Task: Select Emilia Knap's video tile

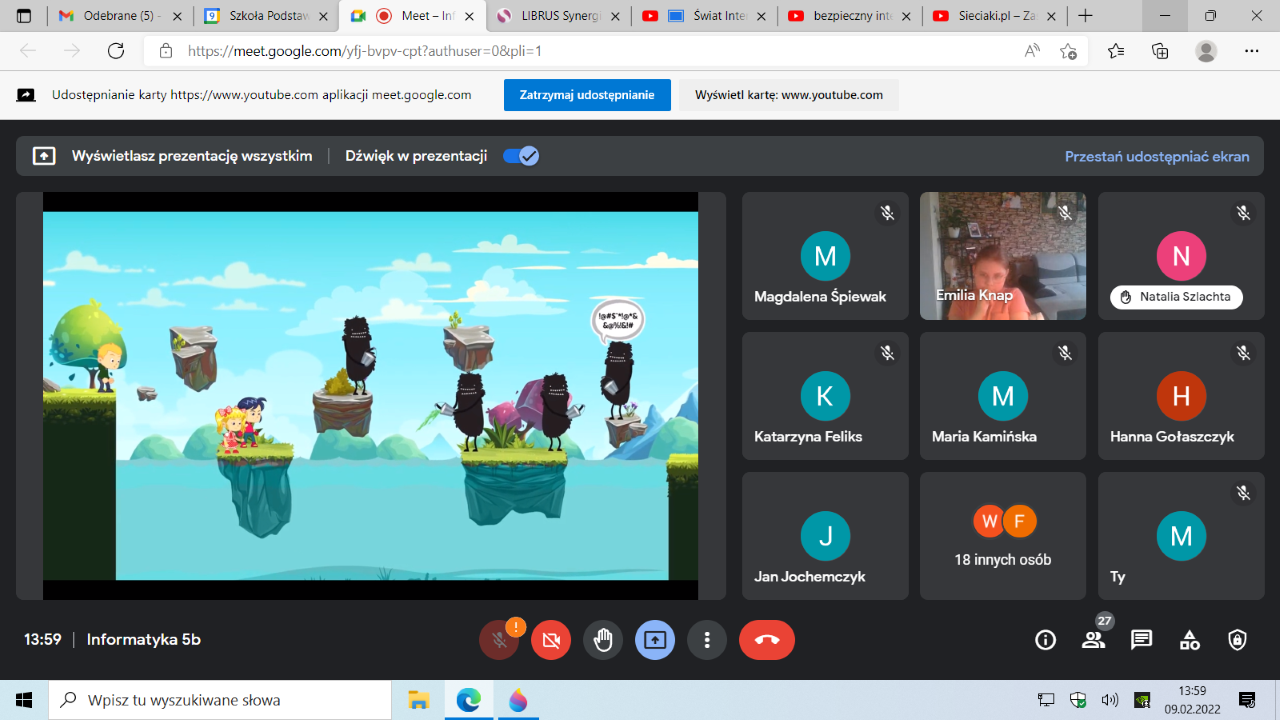Action: coord(1003,256)
